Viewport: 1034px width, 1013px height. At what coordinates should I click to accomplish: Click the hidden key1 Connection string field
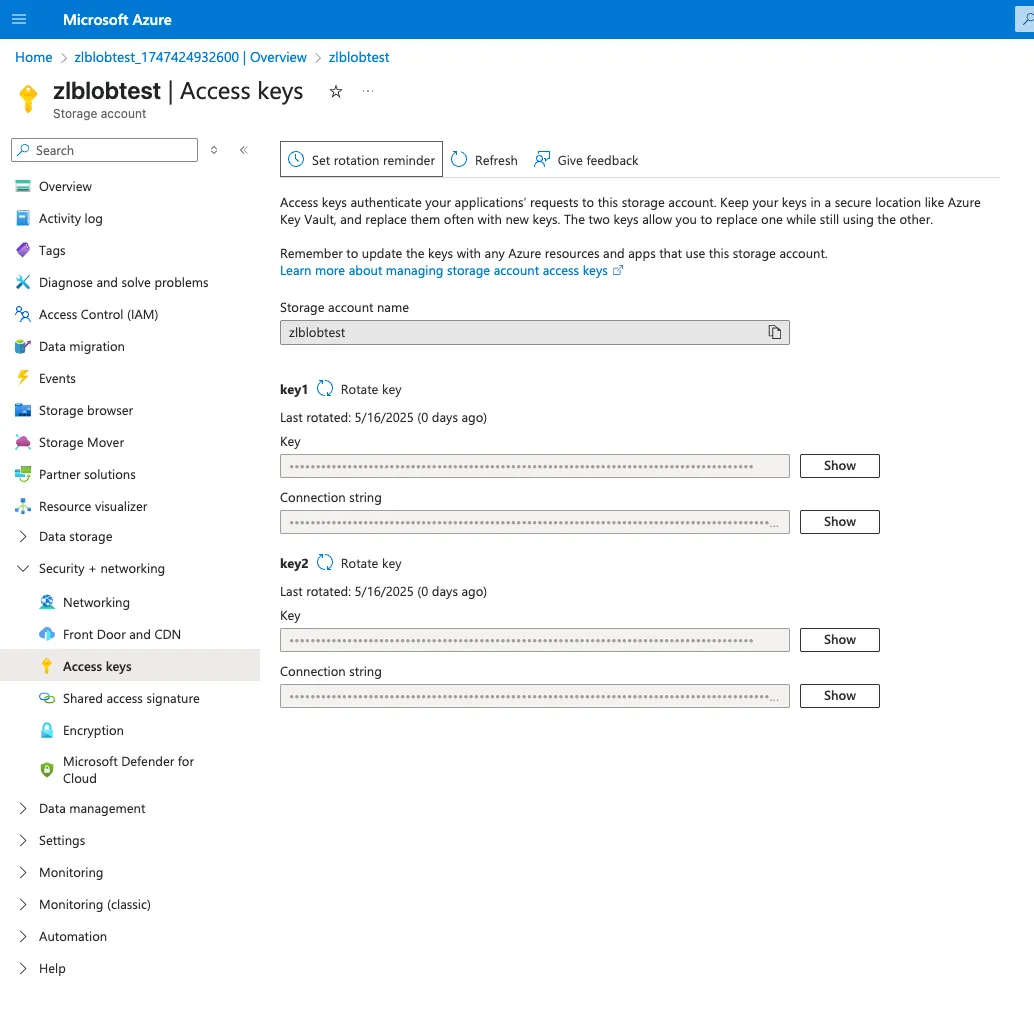535,522
